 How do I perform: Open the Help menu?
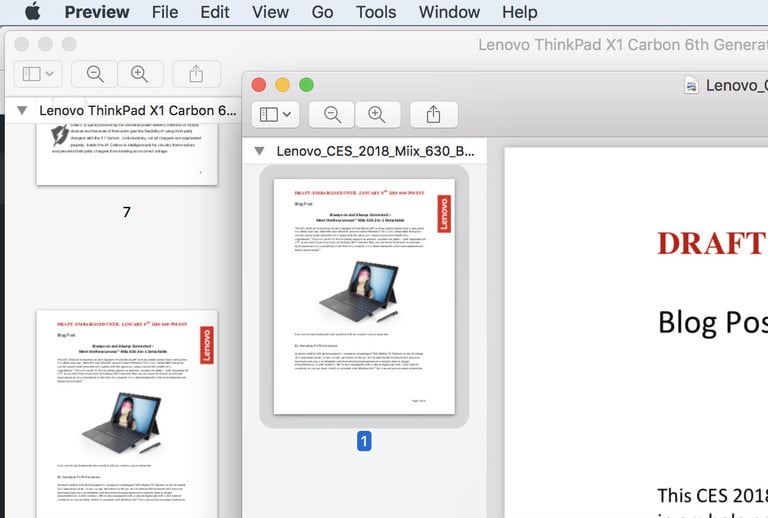point(520,12)
